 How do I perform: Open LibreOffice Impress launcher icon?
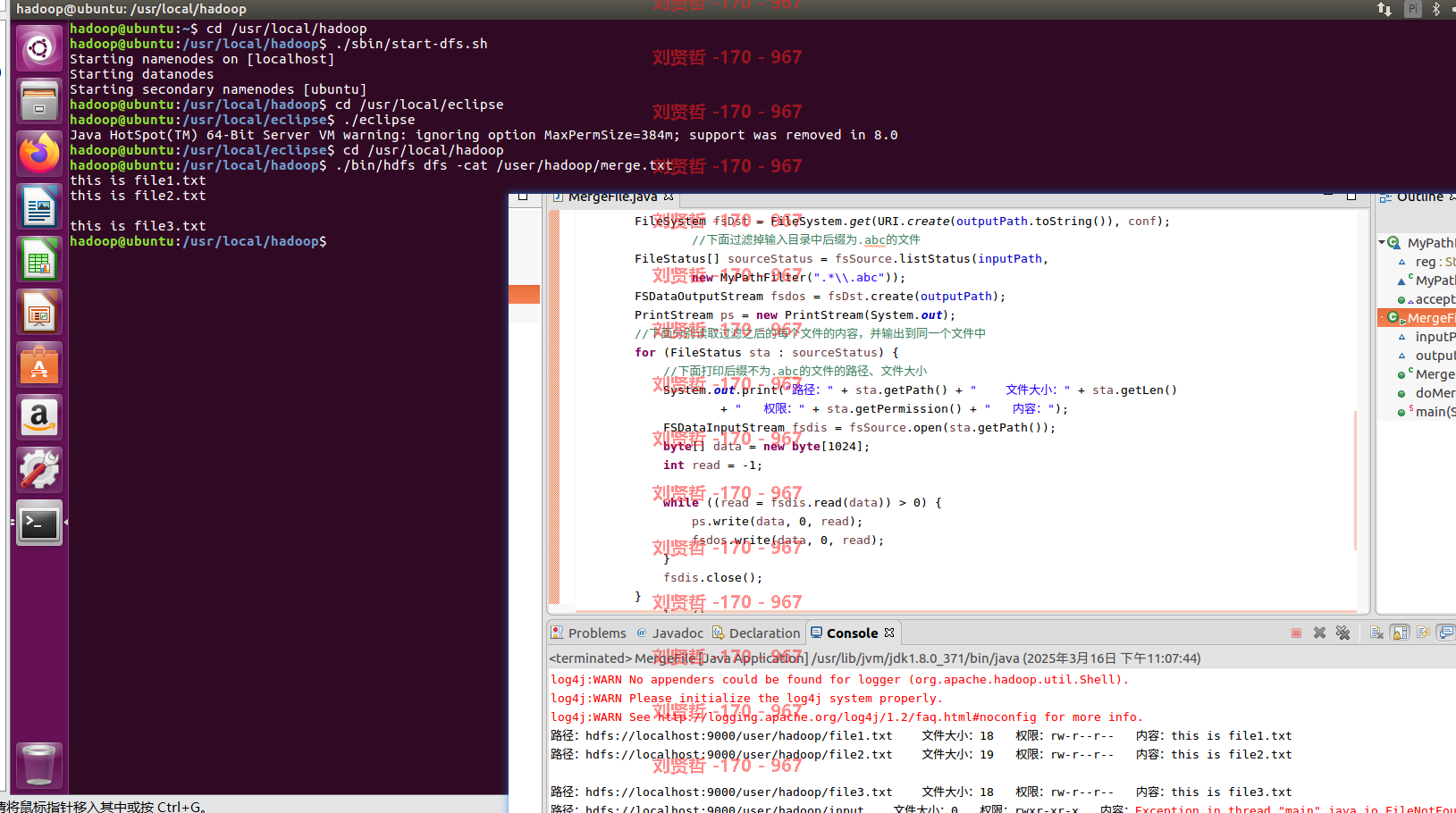[39, 312]
